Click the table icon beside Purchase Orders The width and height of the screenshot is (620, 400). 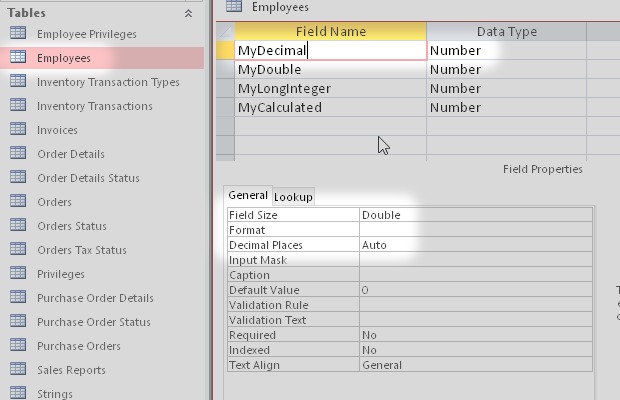18,346
